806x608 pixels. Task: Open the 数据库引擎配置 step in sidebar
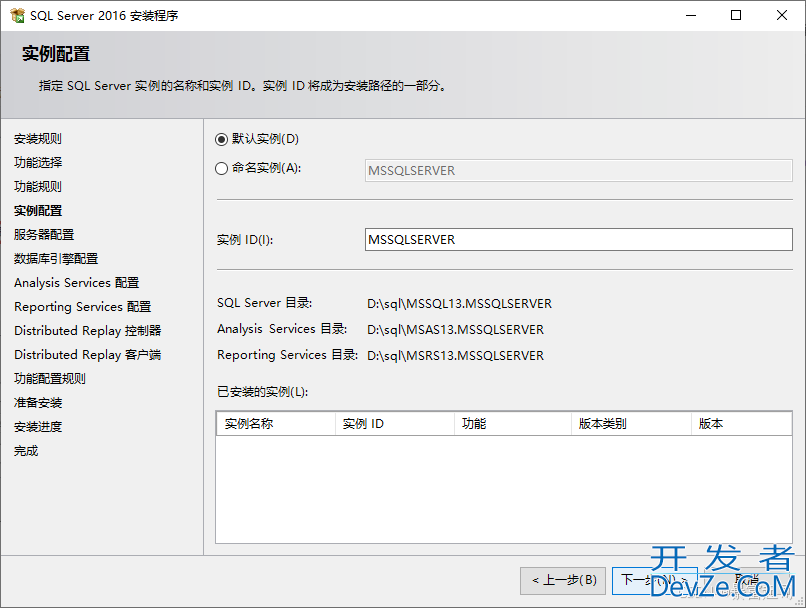click(x=56, y=259)
